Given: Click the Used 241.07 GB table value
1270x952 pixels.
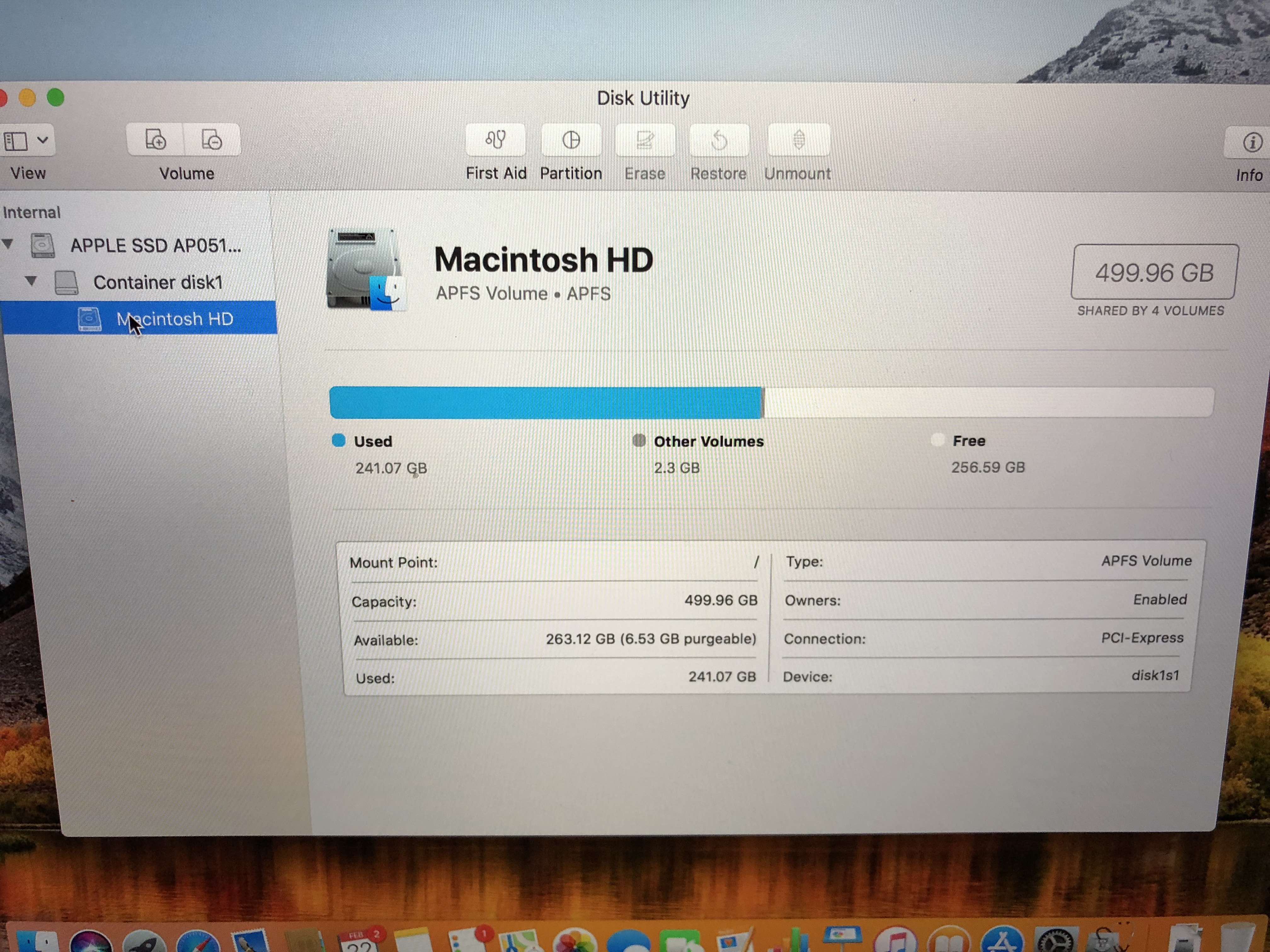Looking at the screenshot, I should pos(722,677).
